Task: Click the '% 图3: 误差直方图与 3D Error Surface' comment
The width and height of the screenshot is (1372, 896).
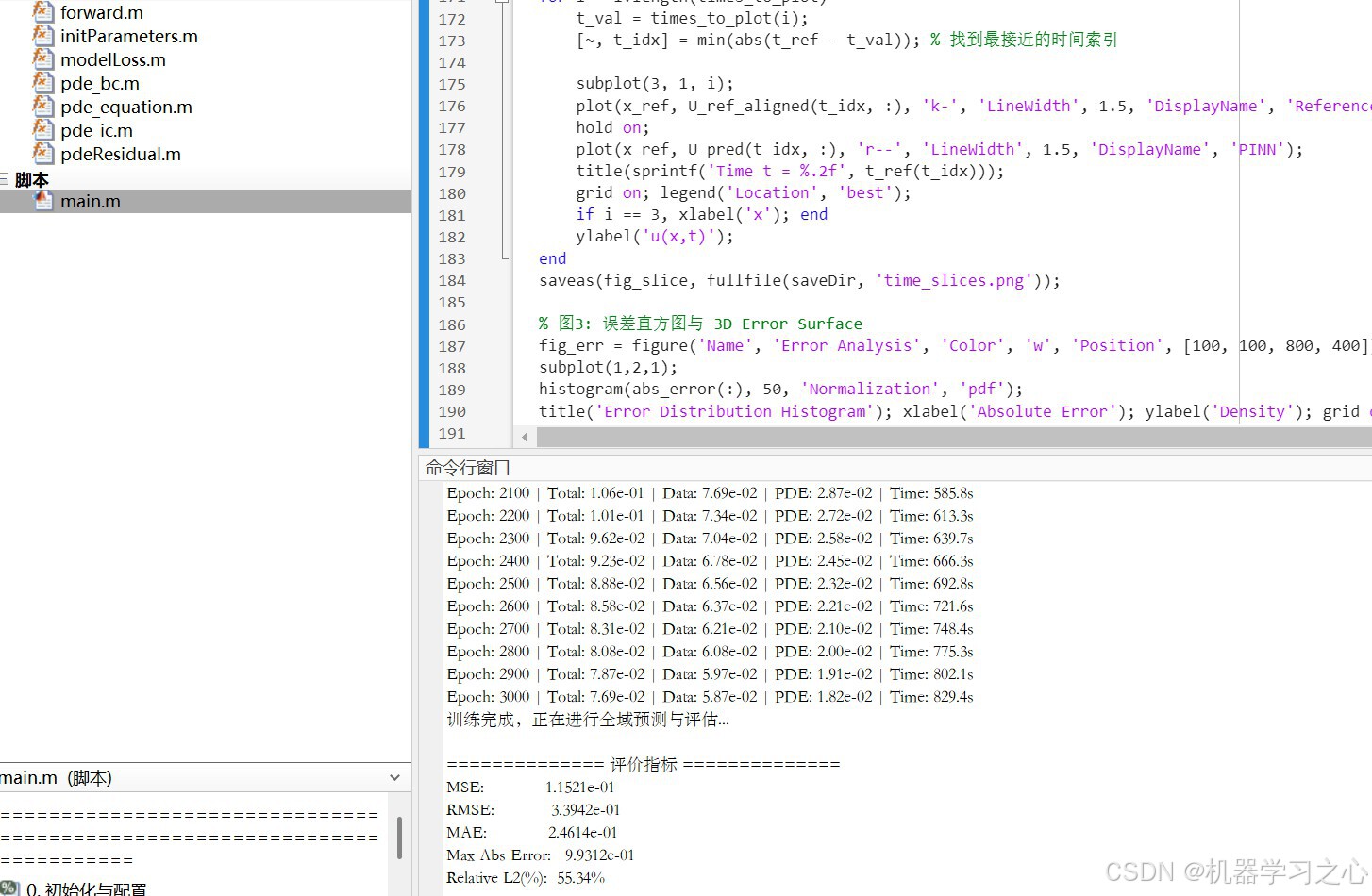Action: pos(700,324)
